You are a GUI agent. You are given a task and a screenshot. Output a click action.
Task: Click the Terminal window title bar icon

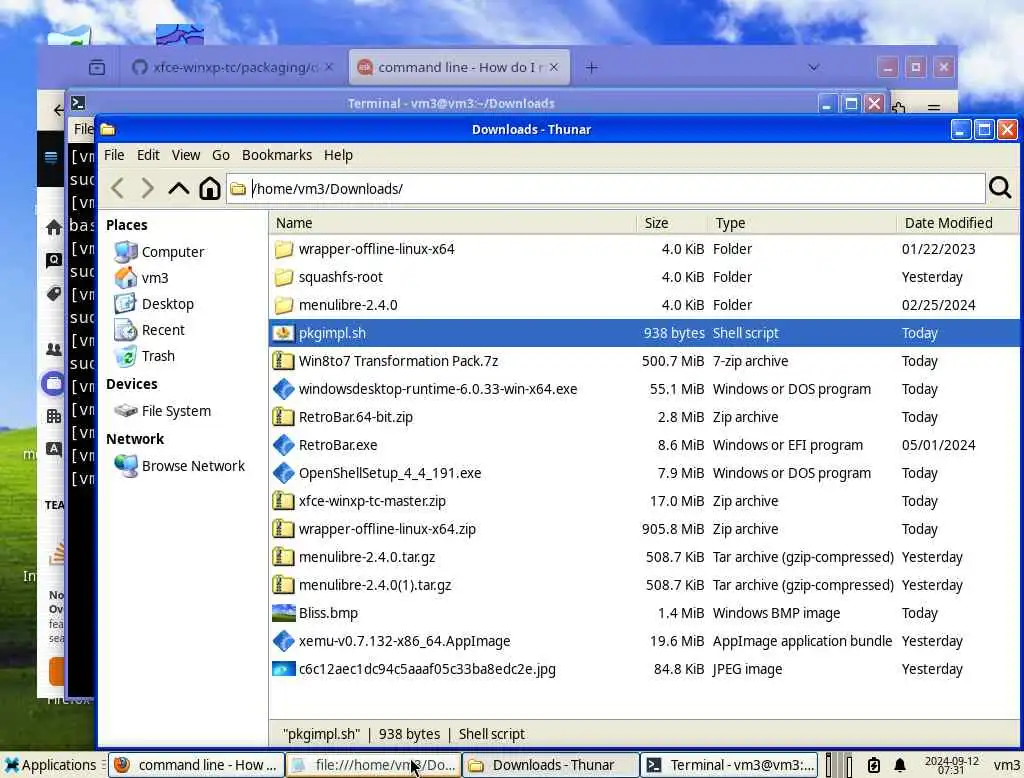pyautogui.click(x=78, y=103)
